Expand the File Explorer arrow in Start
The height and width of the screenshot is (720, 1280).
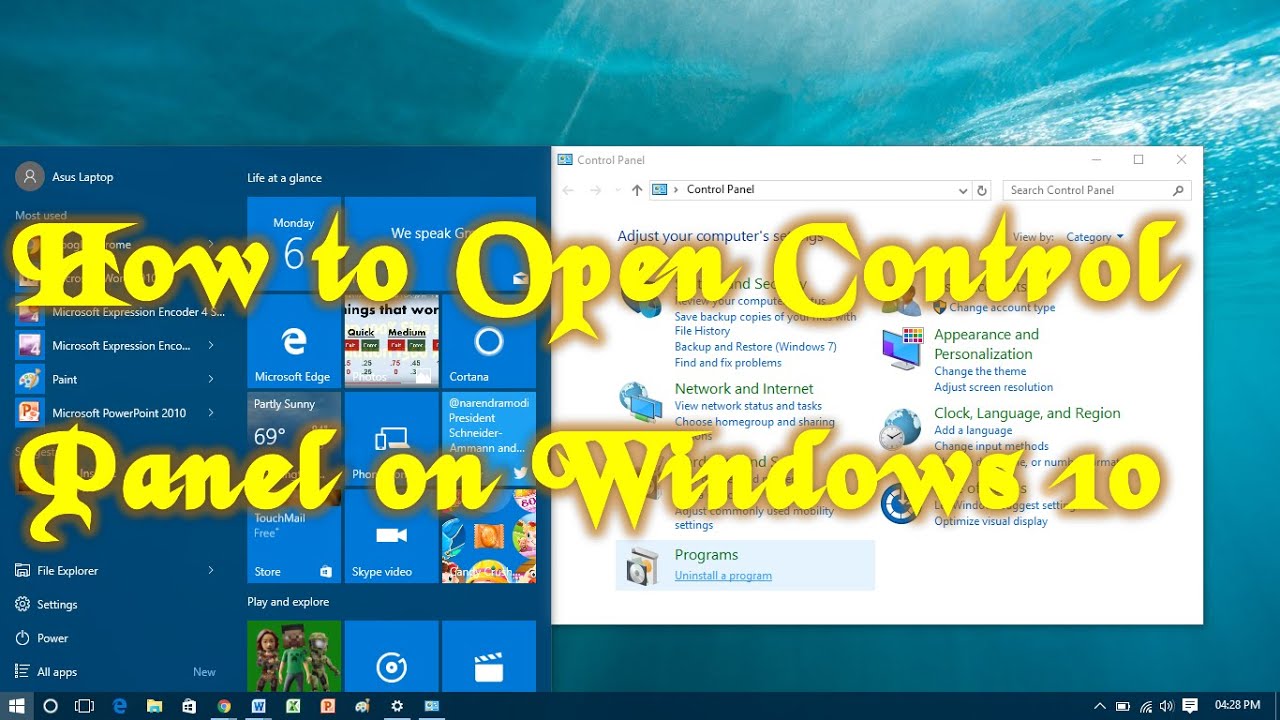tap(211, 570)
